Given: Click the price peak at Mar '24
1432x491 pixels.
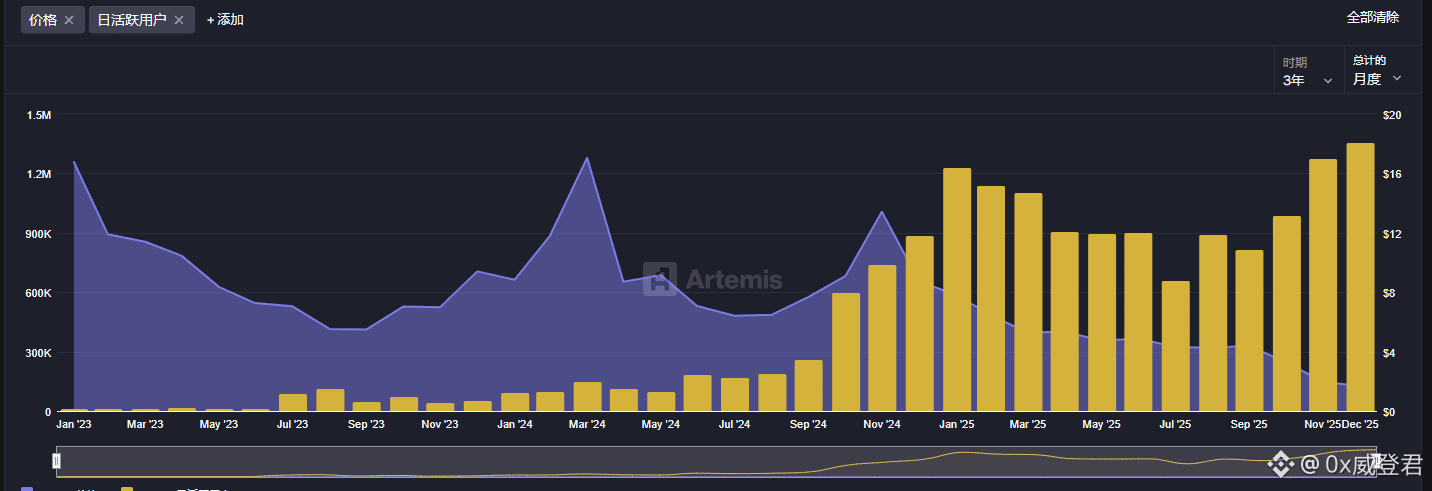Looking at the screenshot, I should 587,158.
